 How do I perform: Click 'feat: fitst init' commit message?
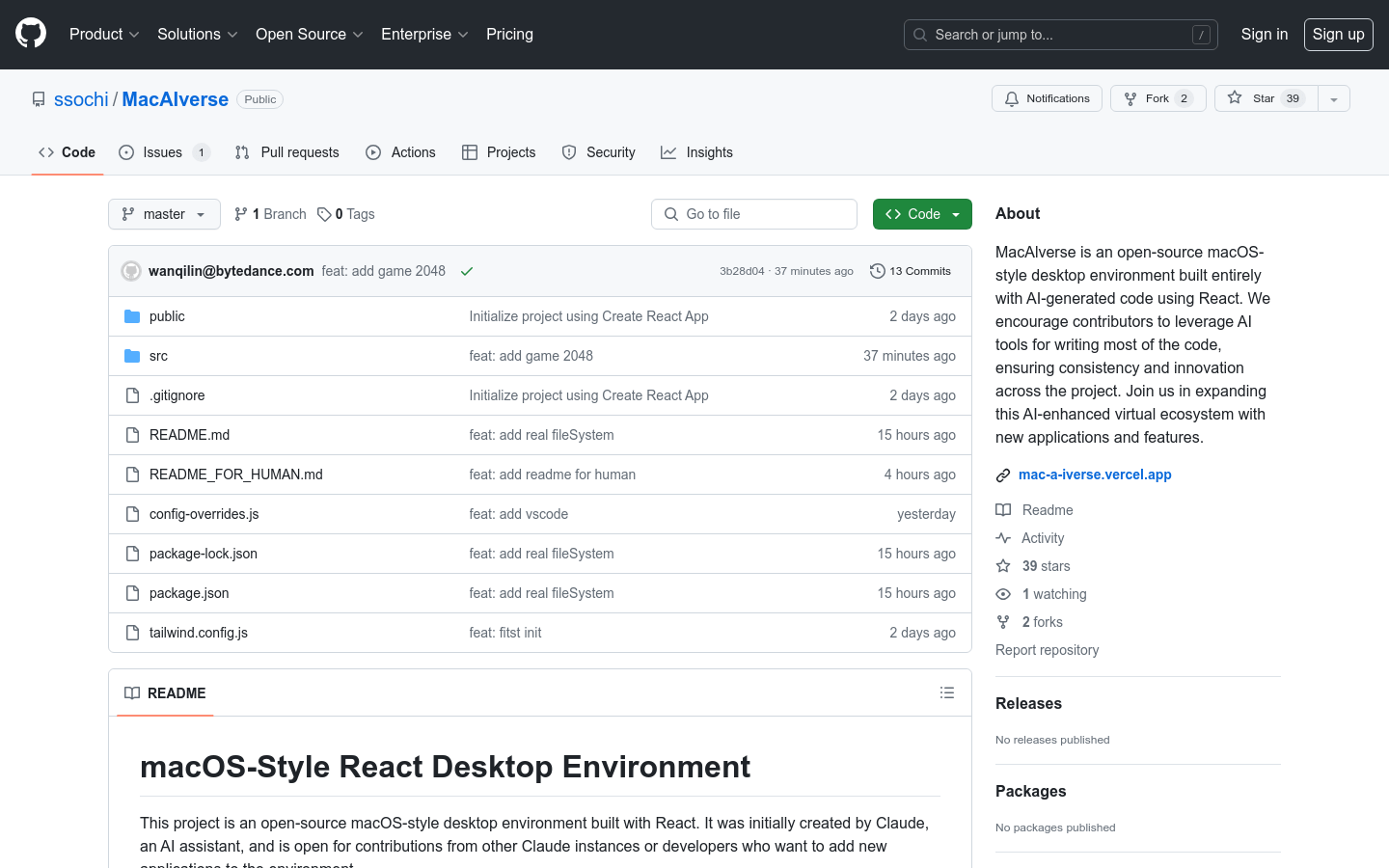[x=505, y=633]
